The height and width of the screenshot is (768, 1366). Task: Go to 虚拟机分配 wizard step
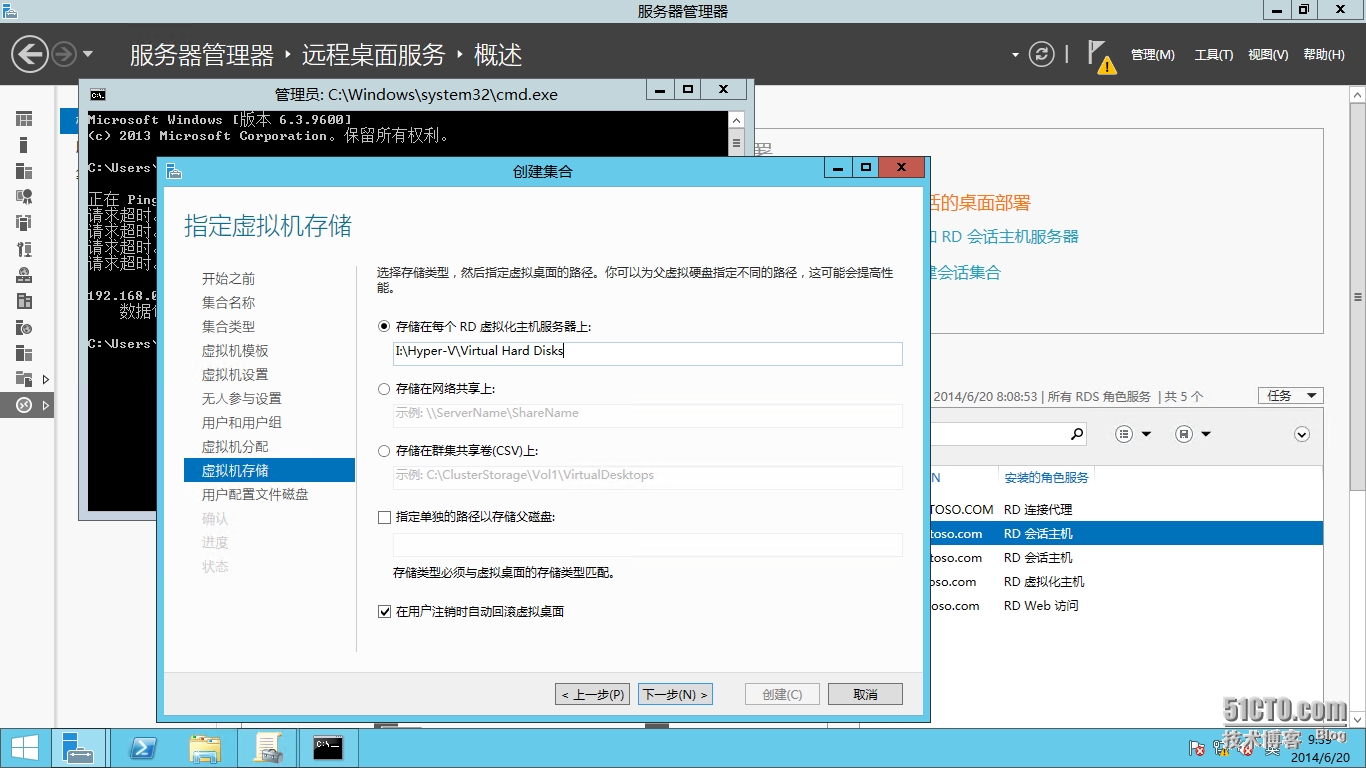(235, 447)
